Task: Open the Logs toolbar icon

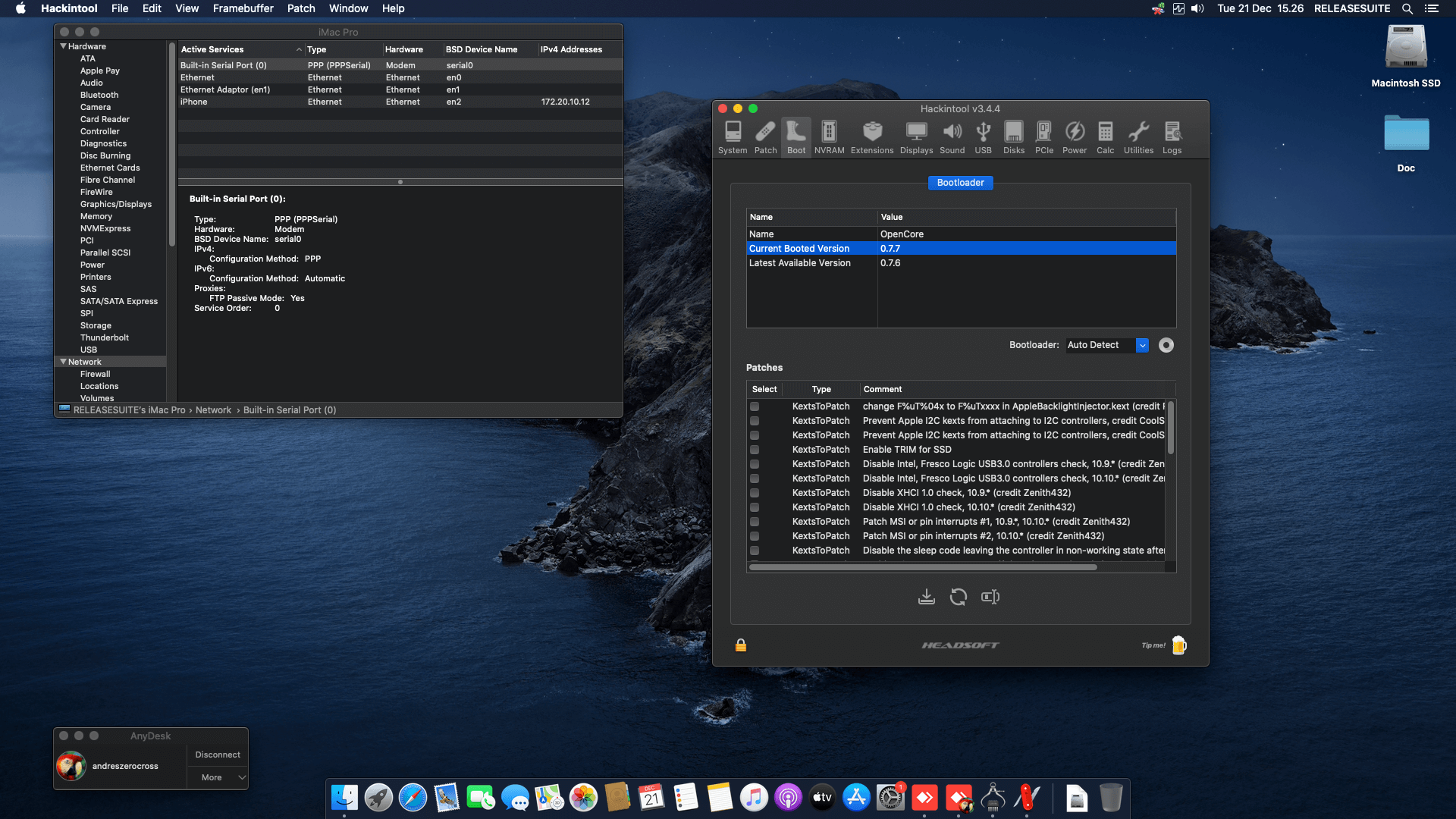Action: coord(1172,137)
